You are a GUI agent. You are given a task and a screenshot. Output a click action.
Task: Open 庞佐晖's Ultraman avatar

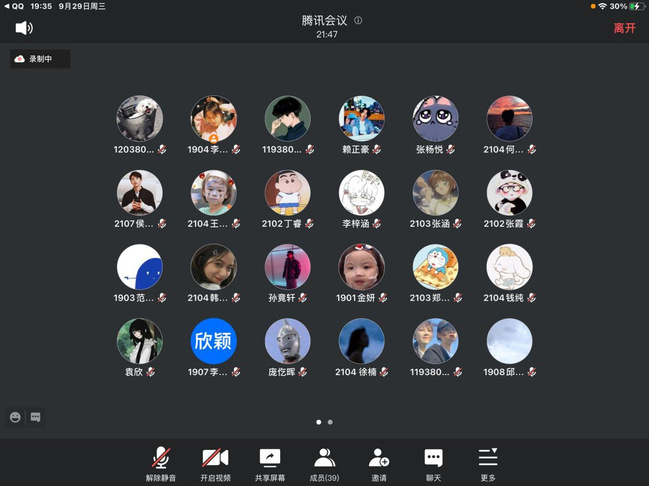coord(288,341)
